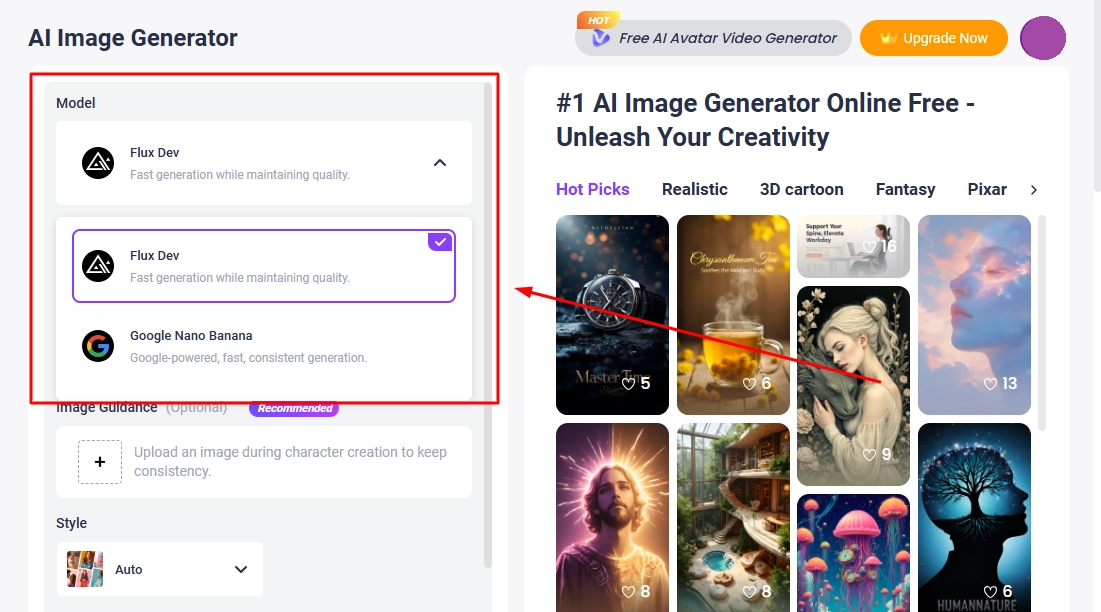Switch to the Realistic tab
This screenshot has height=612, width=1101.
pyautogui.click(x=695, y=189)
